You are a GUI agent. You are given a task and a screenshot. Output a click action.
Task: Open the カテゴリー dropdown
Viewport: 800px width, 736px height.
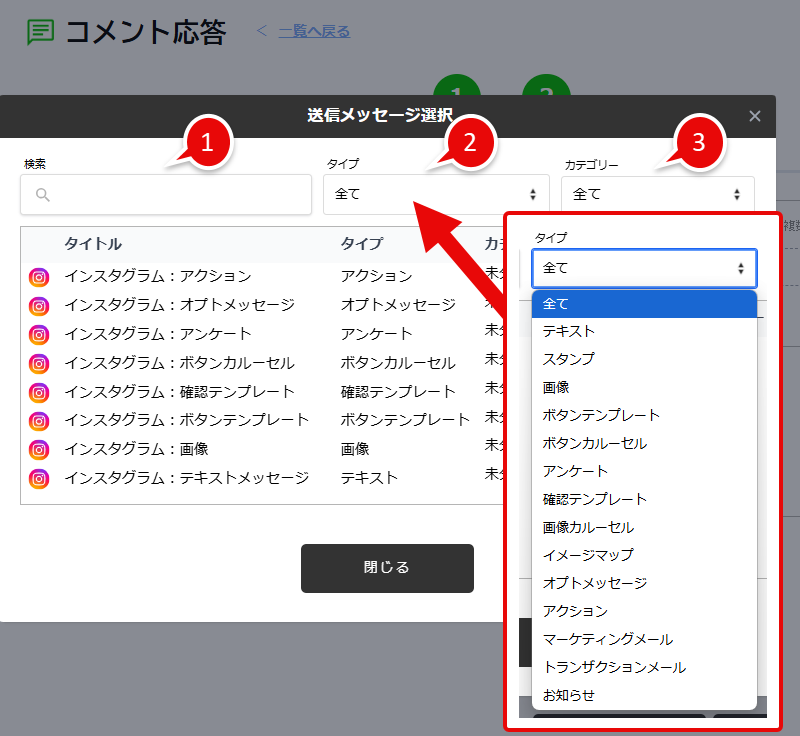coord(657,194)
